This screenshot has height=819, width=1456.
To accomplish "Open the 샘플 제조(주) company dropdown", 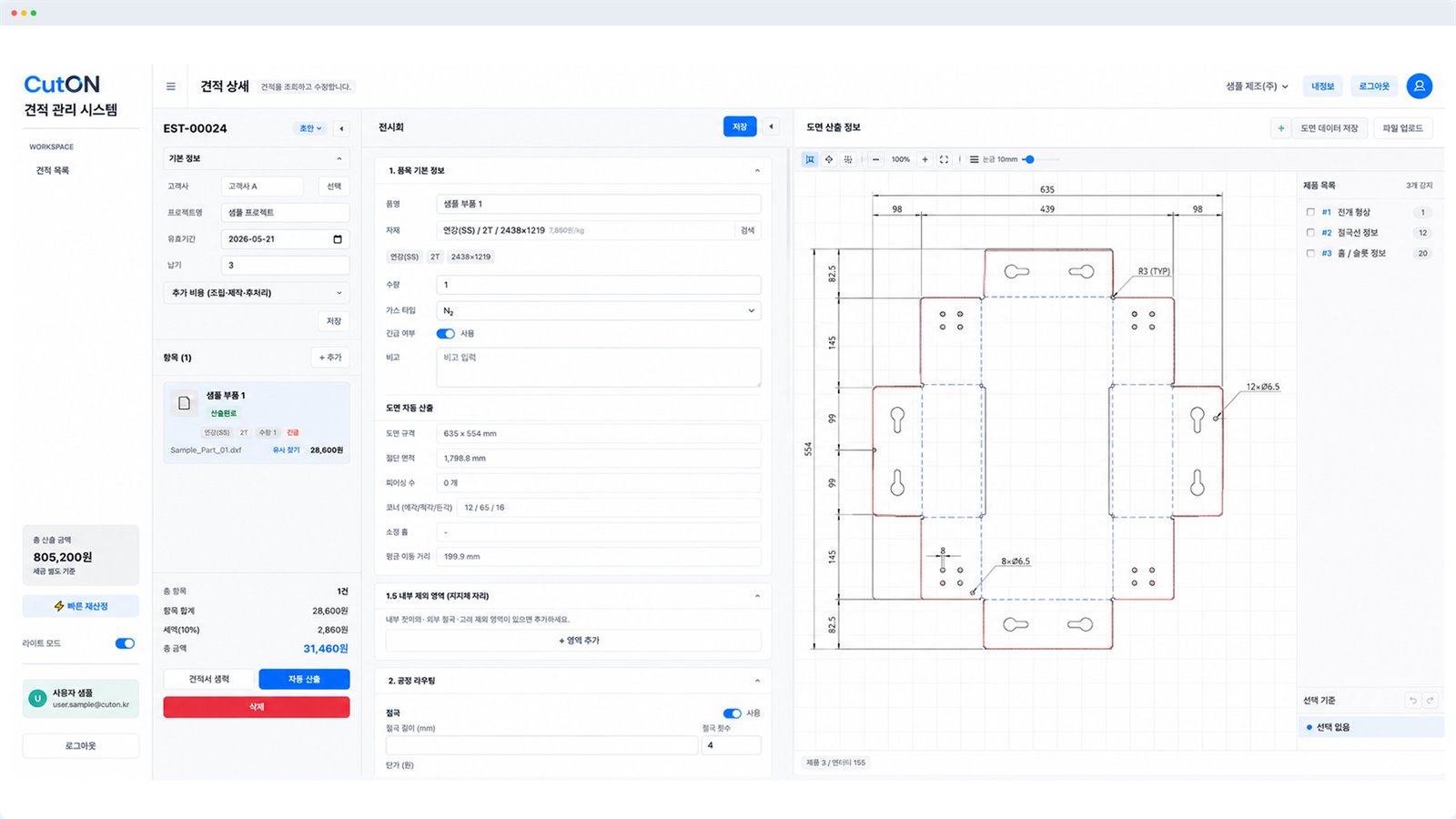I will click(1257, 86).
